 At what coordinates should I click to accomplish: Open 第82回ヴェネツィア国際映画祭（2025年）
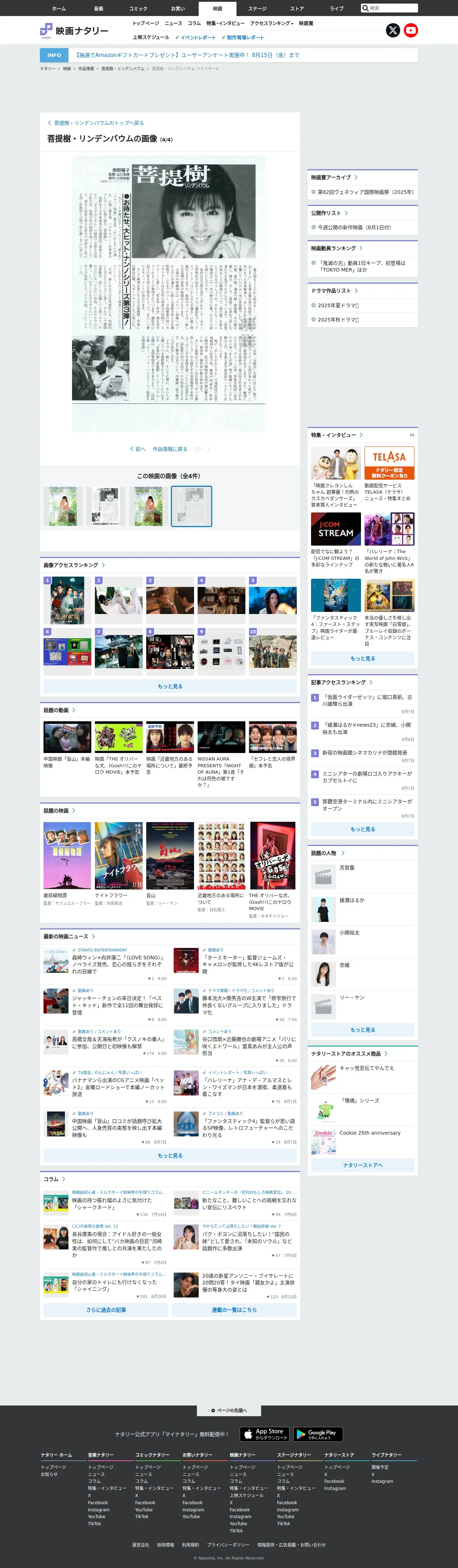(365, 192)
